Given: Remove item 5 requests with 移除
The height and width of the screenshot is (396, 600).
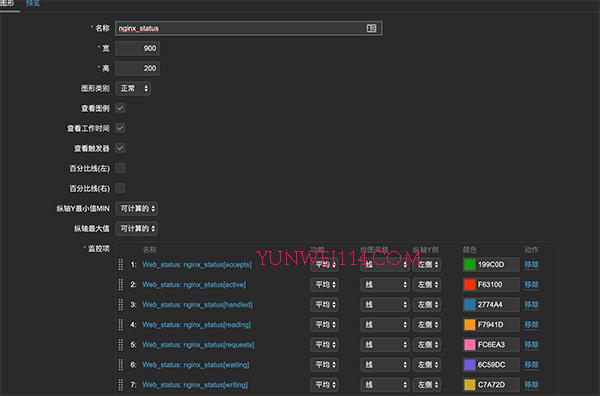Looking at the screenshot, I should coord(532,345).
